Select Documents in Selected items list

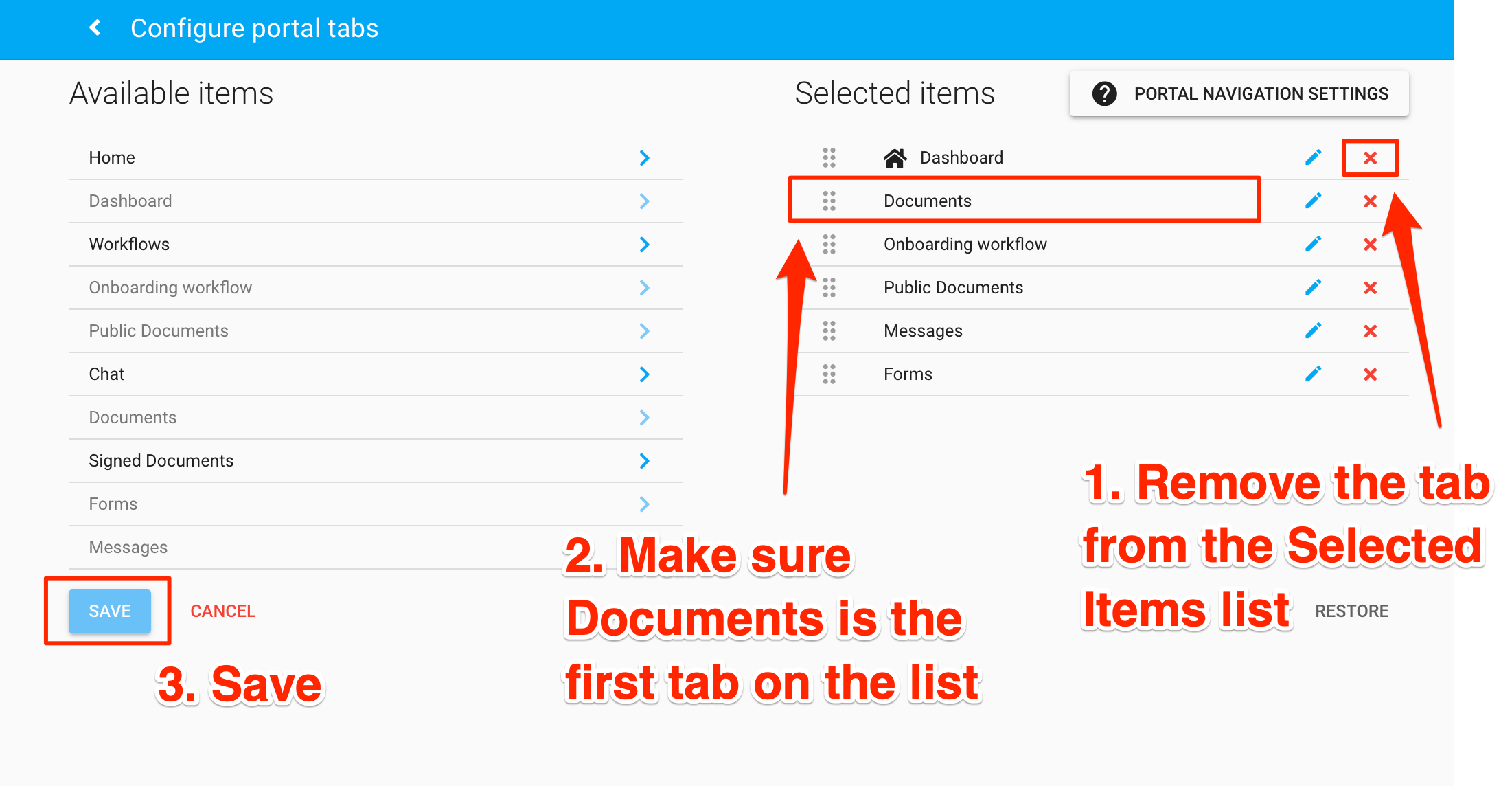coord(927,201)
